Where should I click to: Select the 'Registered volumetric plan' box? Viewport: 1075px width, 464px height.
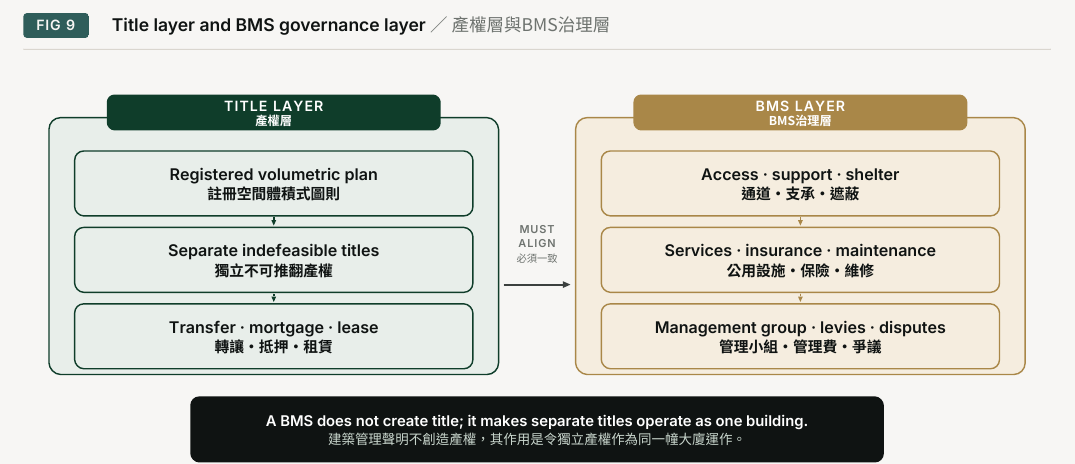(274, 184)
